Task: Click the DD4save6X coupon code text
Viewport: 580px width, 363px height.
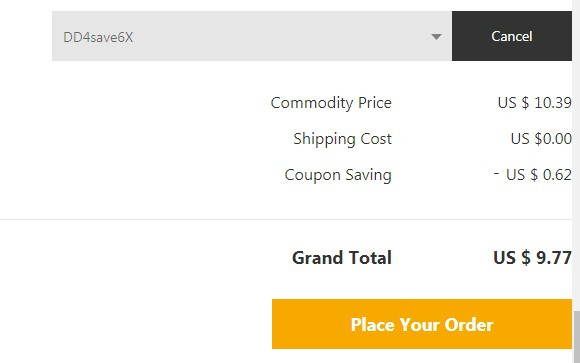Action: pos(98,37)
